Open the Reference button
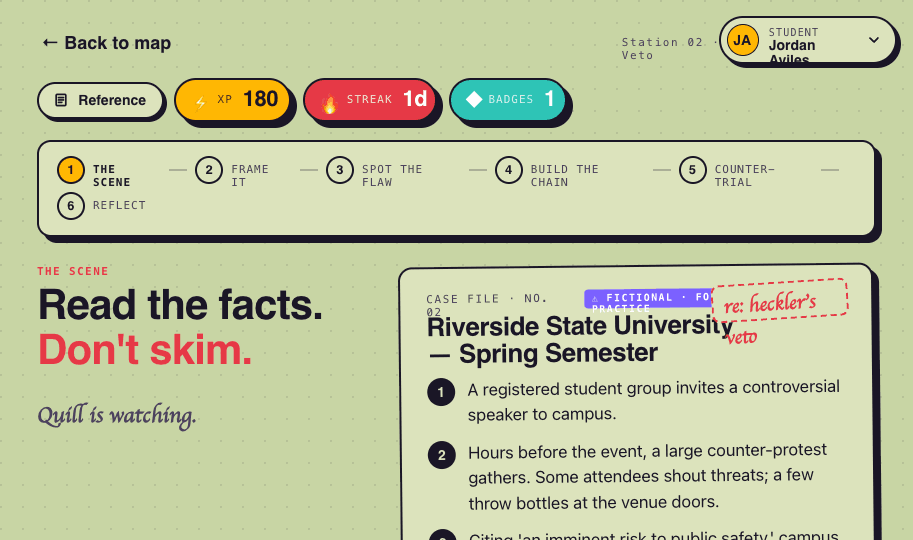 [x=100, y=100]
